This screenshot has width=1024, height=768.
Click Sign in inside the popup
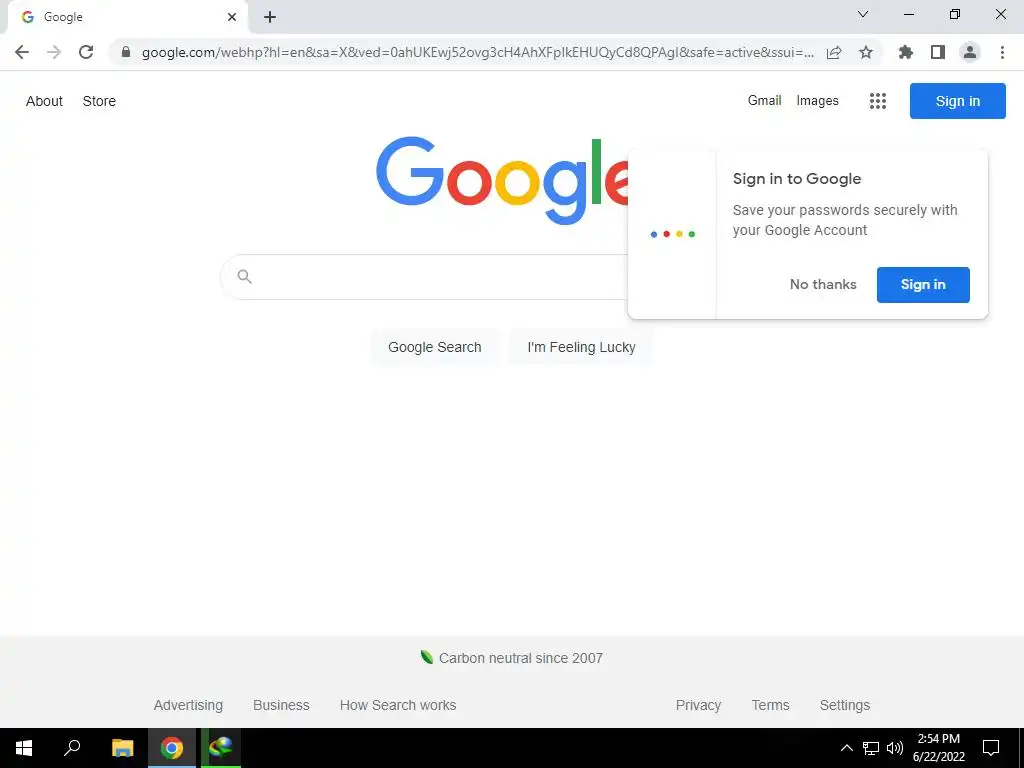coord(923,285)
